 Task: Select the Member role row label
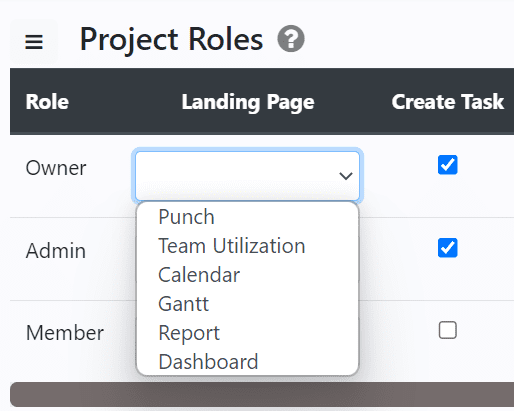pyautogui.click(x=65, y=333)
